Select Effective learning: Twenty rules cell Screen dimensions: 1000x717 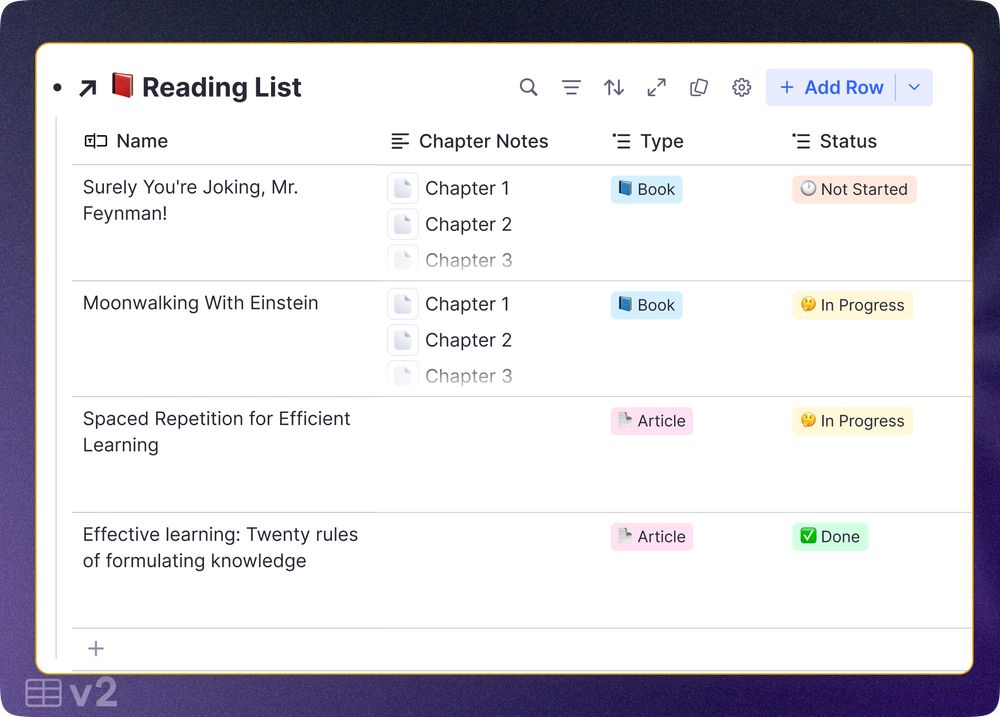tap(225, 570)
